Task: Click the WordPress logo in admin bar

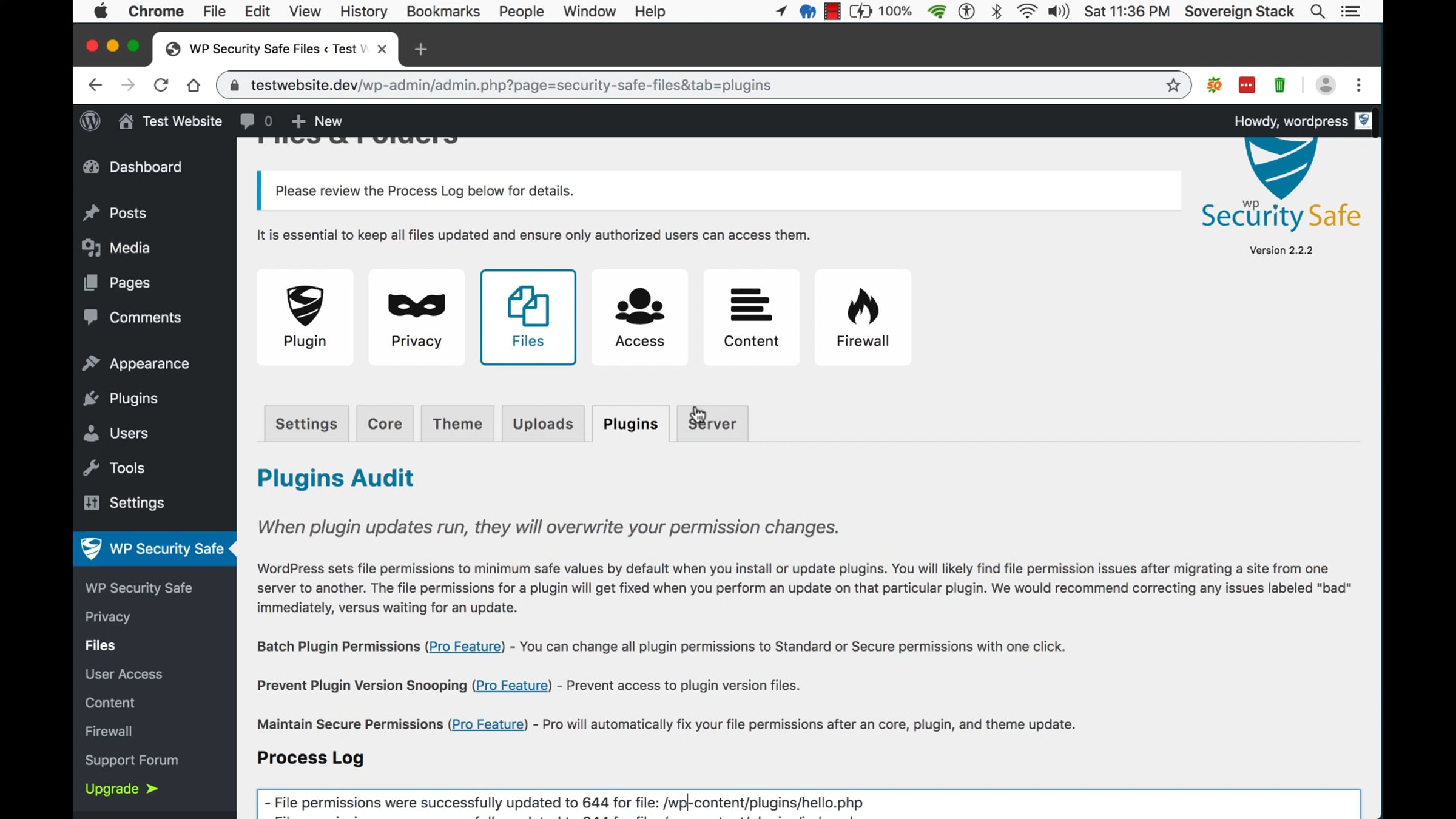Action: point(90,121)
